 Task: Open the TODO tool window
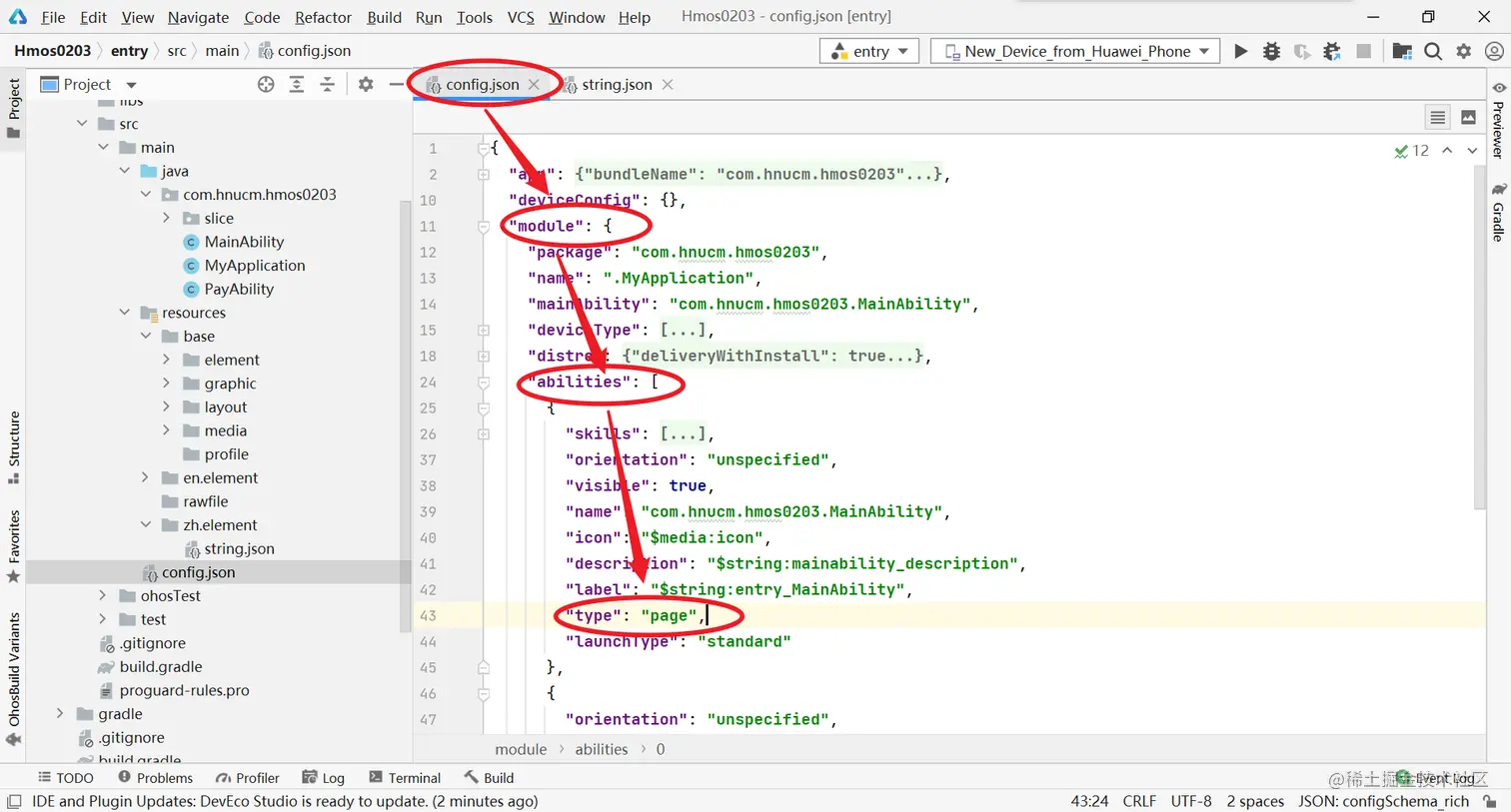[x=65, y=778]
